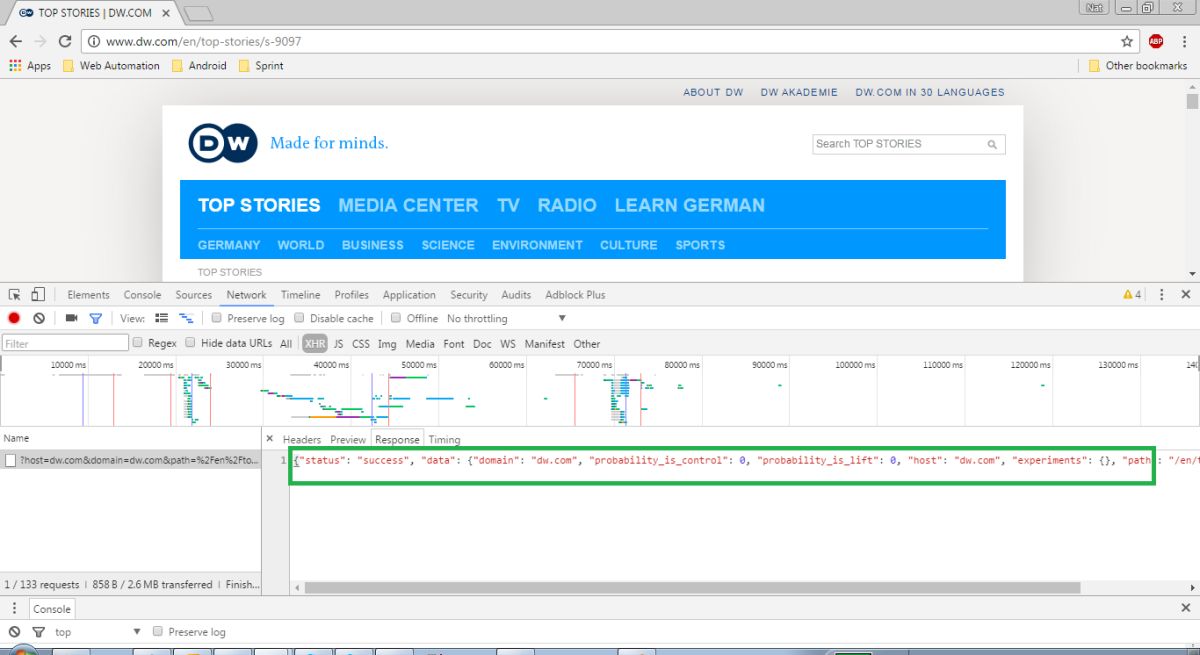This screenshot has height=655, width=1200.
Task: Toggle the network filter funnel icon
Action: (x=95, y=318)
